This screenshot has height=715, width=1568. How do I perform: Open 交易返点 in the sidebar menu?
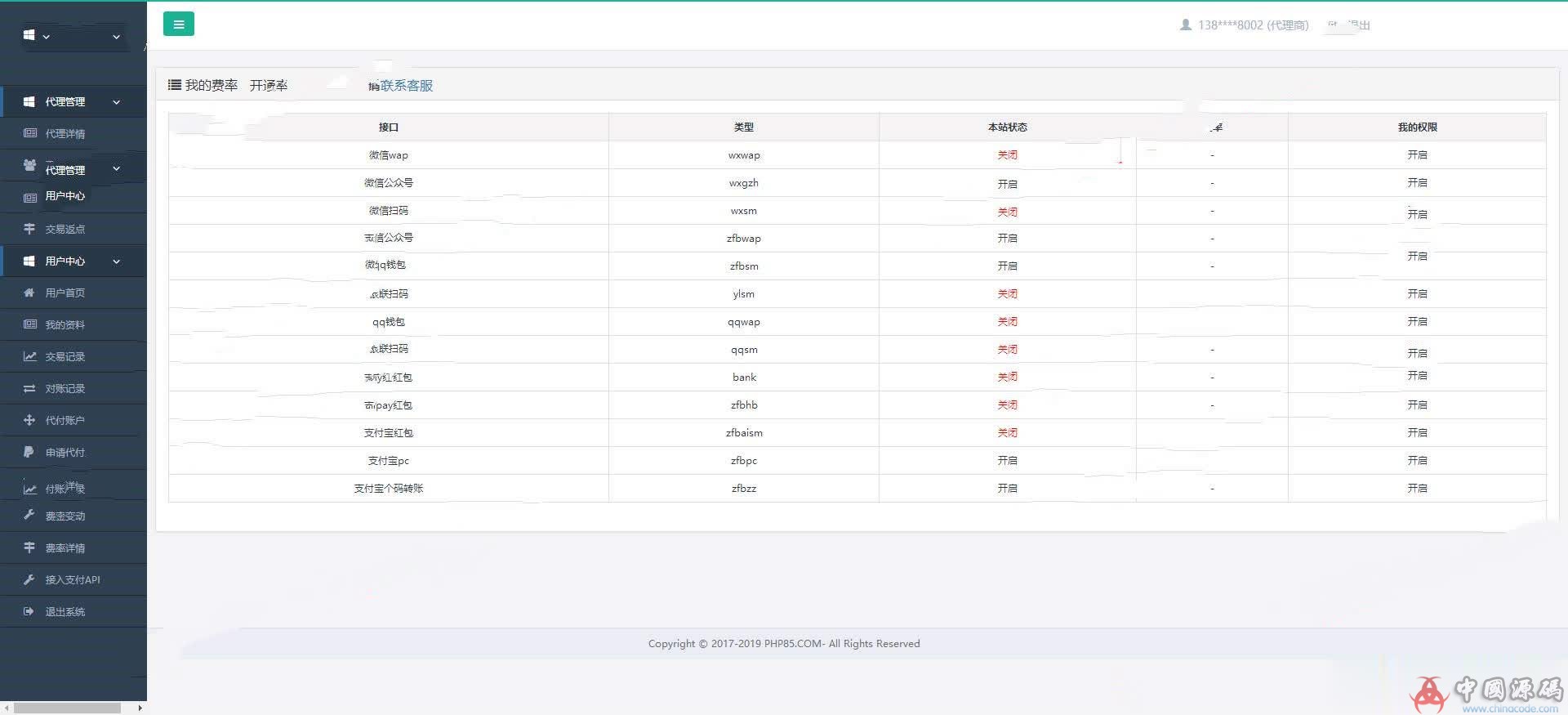65,230
